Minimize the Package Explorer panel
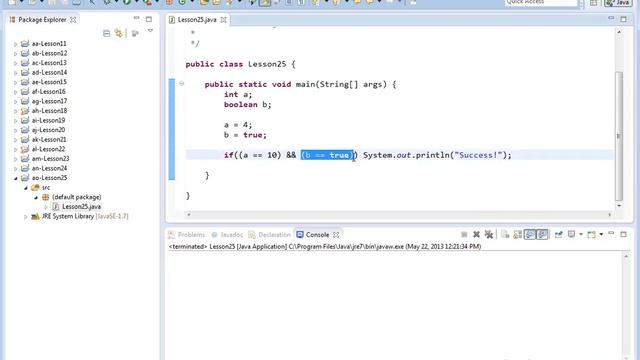The width and height of the screenshot is (640, 360). (x=136, y=18)
